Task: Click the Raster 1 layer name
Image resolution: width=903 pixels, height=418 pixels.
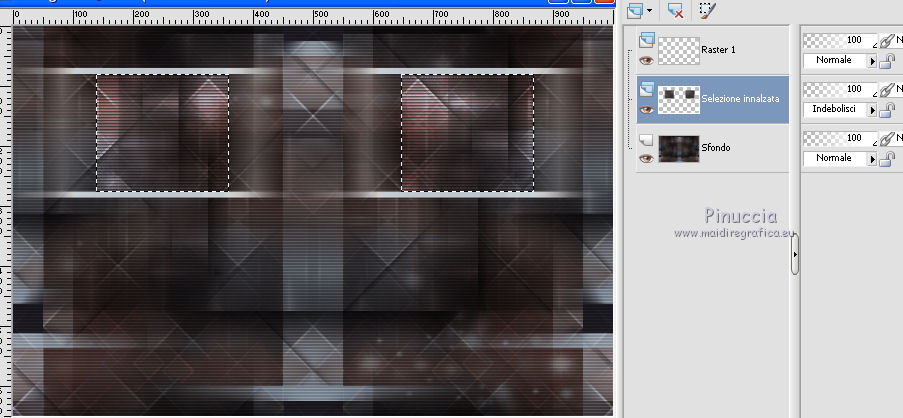Action: coord(718,50)
